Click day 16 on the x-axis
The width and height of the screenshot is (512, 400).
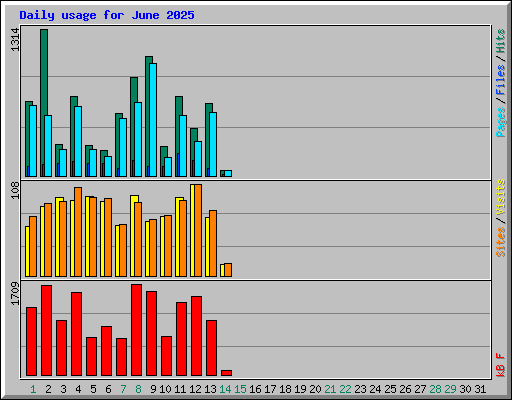pyautogui.click(x=255, y=389)
